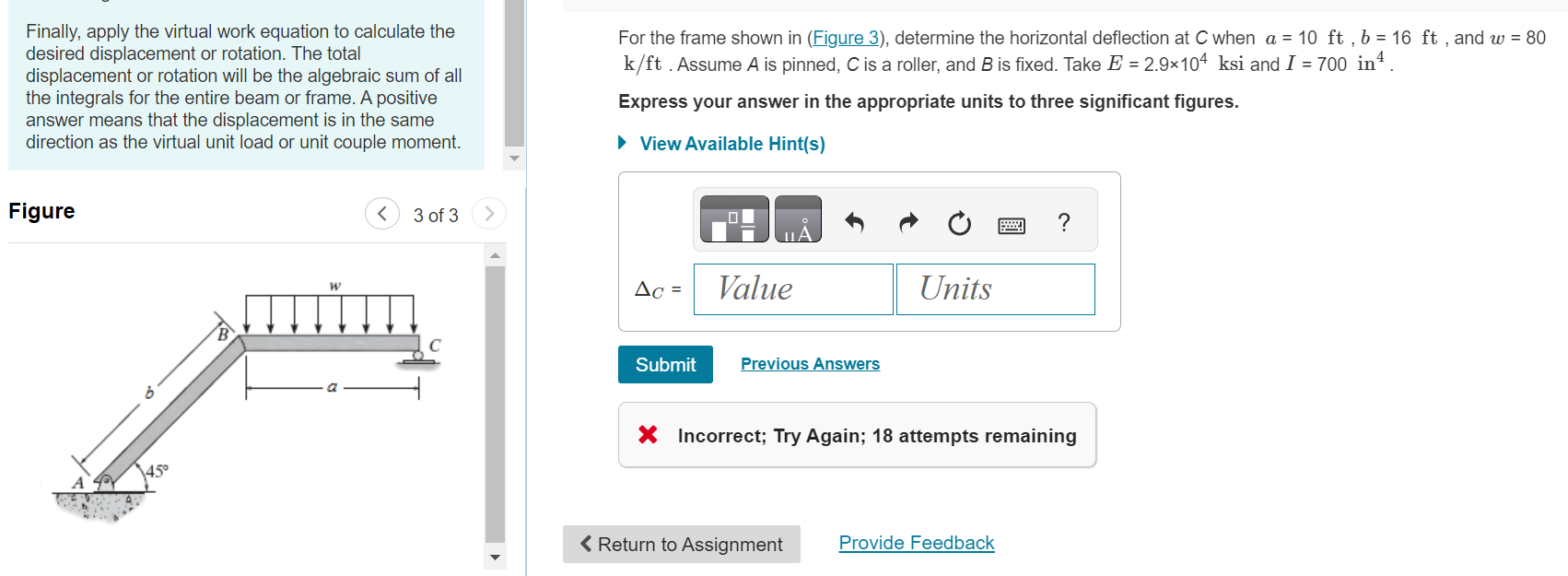Viewport: 1568px width, 576px height.
Task: Open the keyboard shortcuts icon
Action: tap(1011, 224)
